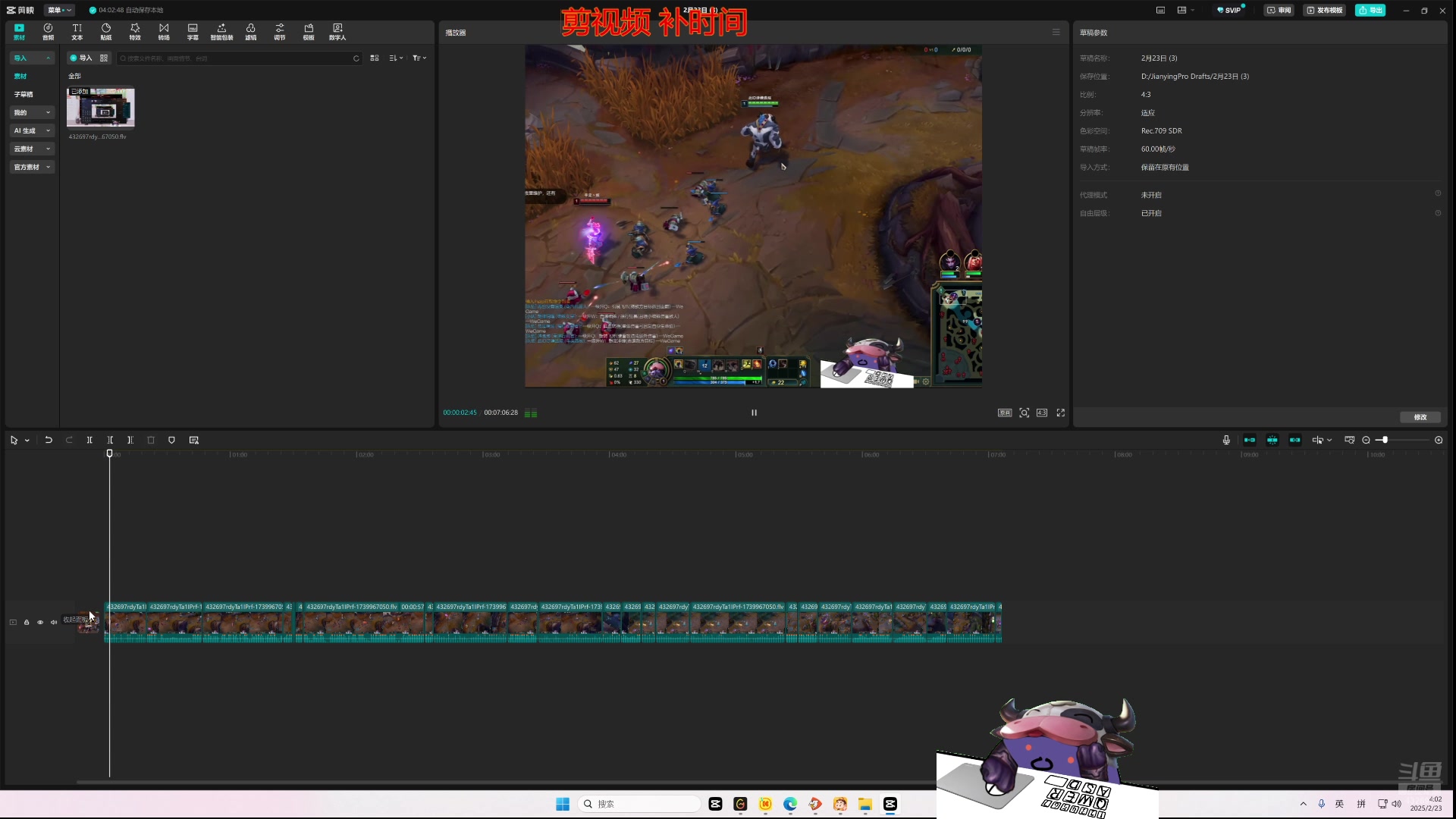1456x819 pixels.
Task: Open the 菜单 menu dropdown
Action: [59, 10]
